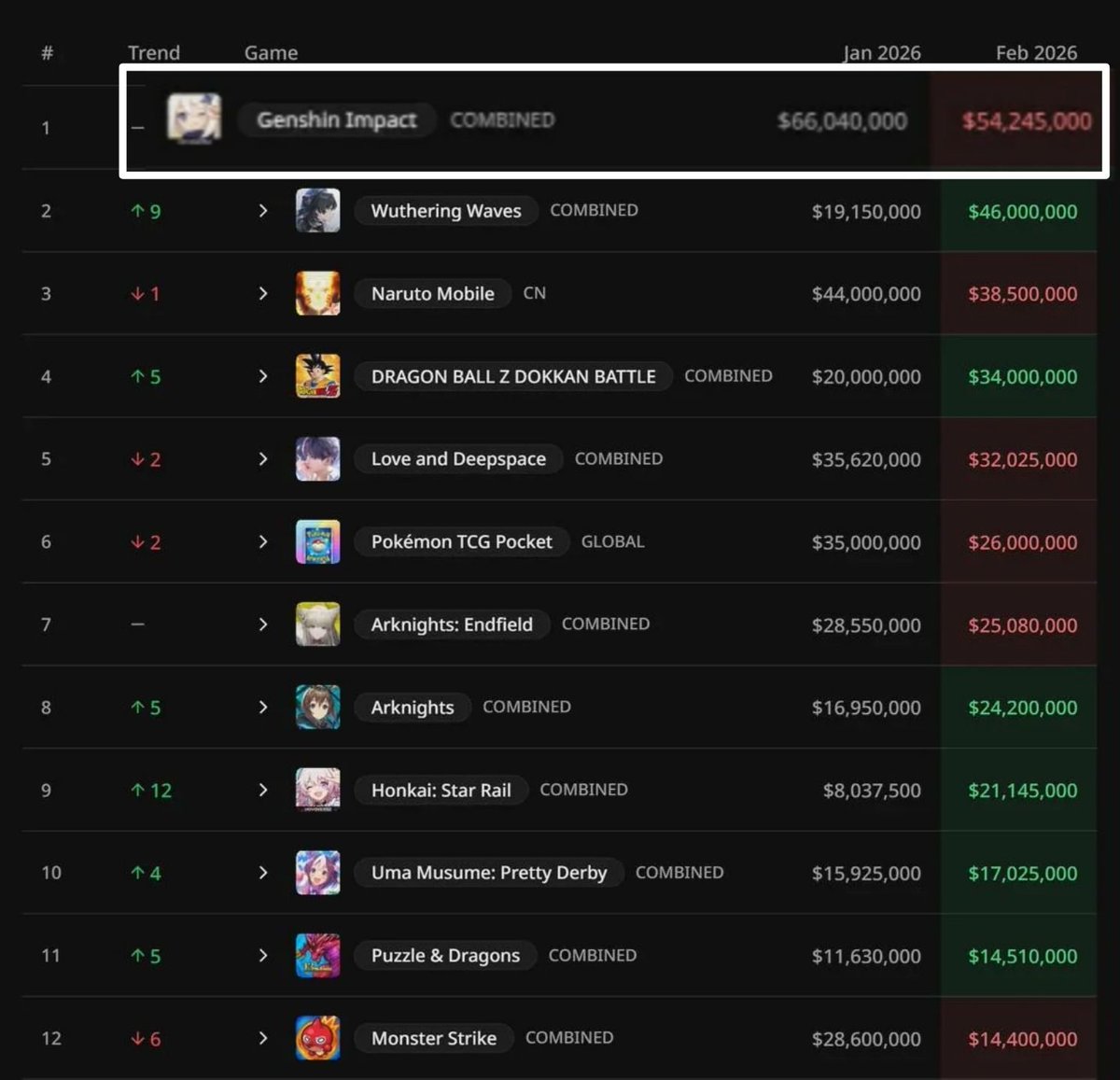Open the Puzzle & Dragons name tag
The image size is (1120, 1080).
click(445, 956)
